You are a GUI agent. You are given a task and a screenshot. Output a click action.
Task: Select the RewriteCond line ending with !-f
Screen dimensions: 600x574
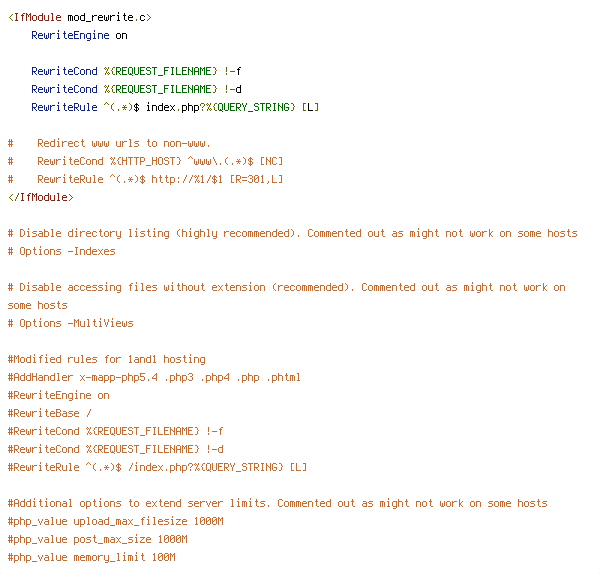point(136,72)
